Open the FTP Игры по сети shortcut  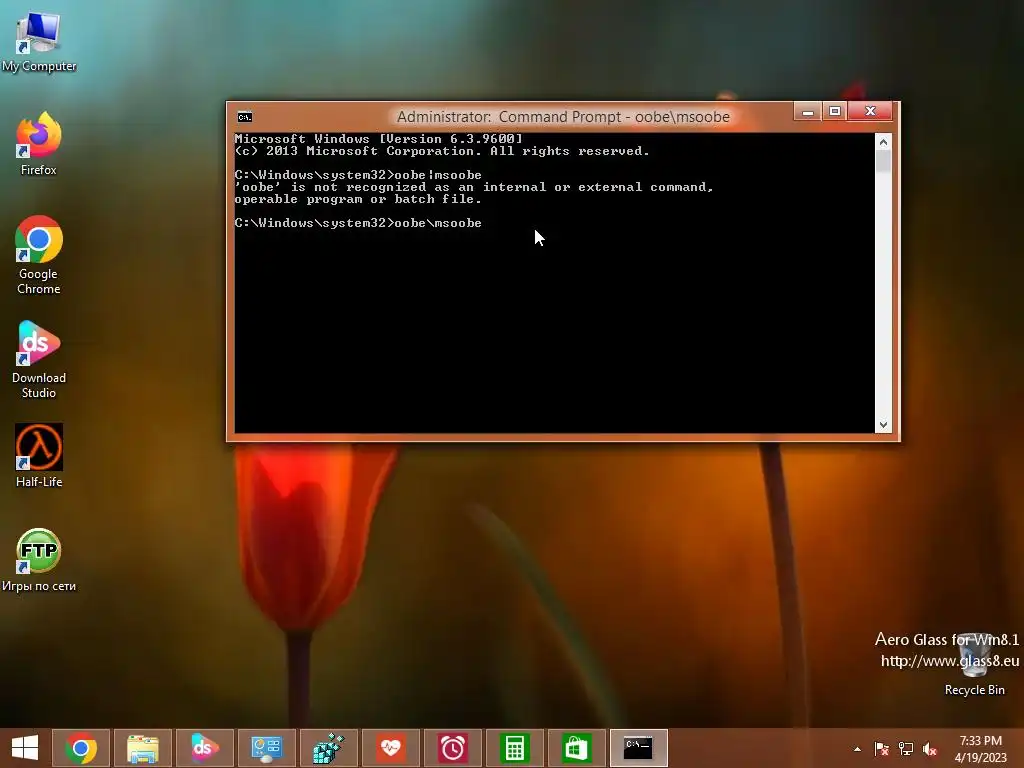pyautogui.click(x=39, y=560)
